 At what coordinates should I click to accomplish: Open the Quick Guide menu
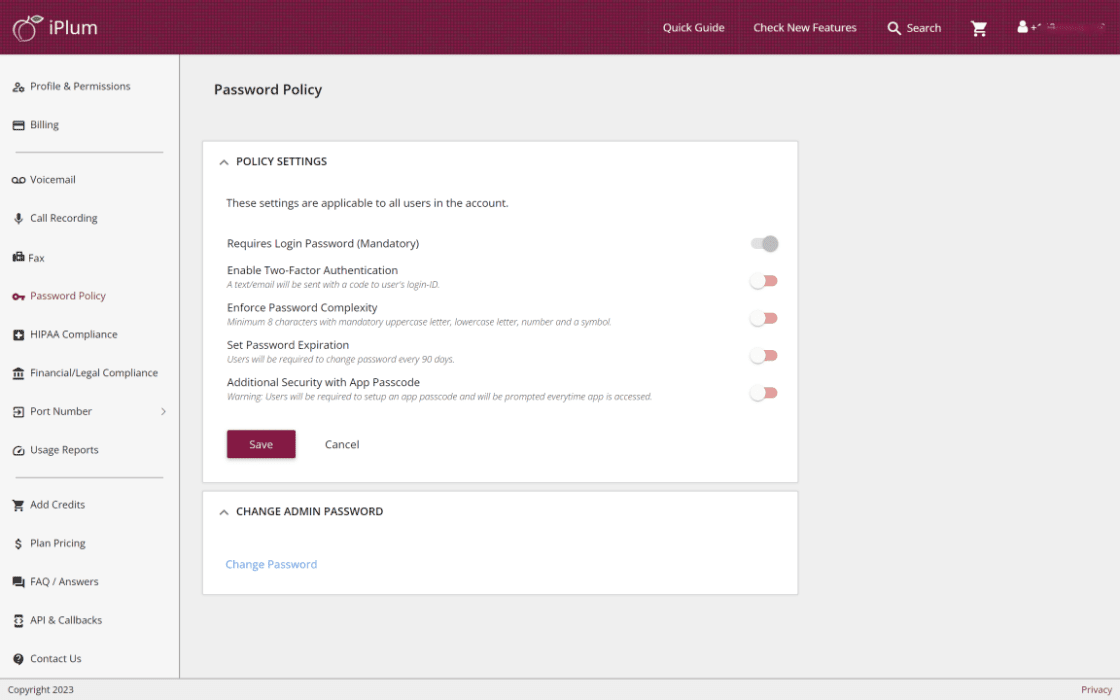(x=693, y=28)
